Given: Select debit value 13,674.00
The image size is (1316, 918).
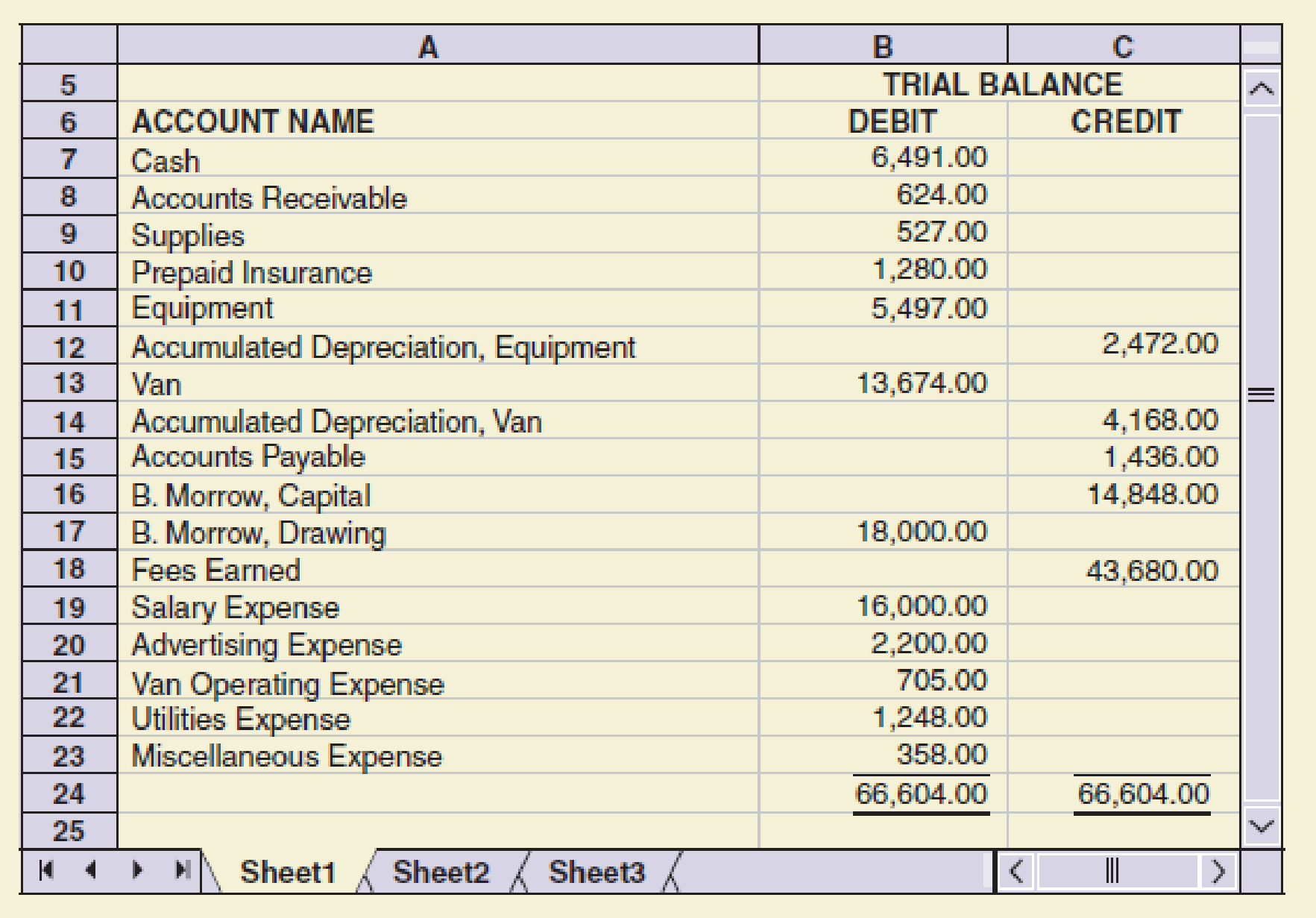Looking at the screenshot, I should click(883, 383).
